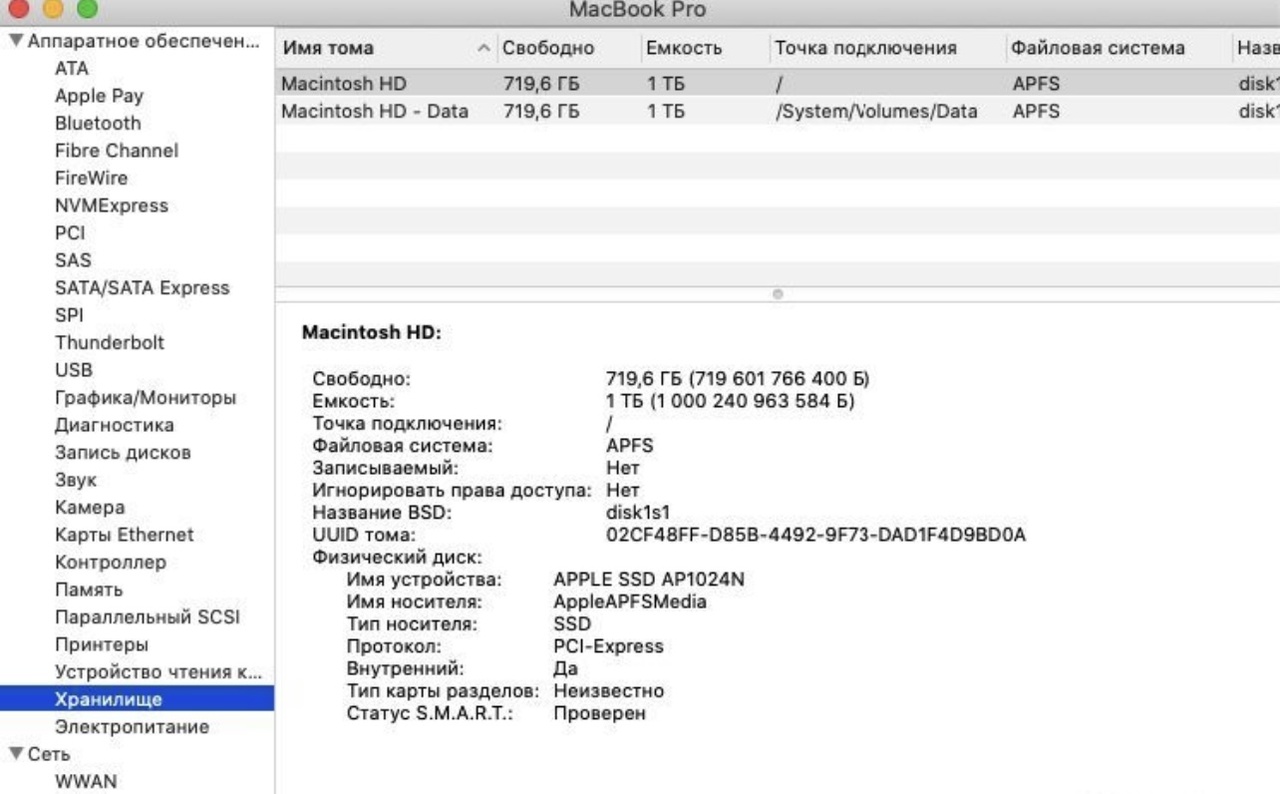1280x794 pixels.
Task: Click the sort arrow in Имя тома header
Action: click(x=485, y=49)
